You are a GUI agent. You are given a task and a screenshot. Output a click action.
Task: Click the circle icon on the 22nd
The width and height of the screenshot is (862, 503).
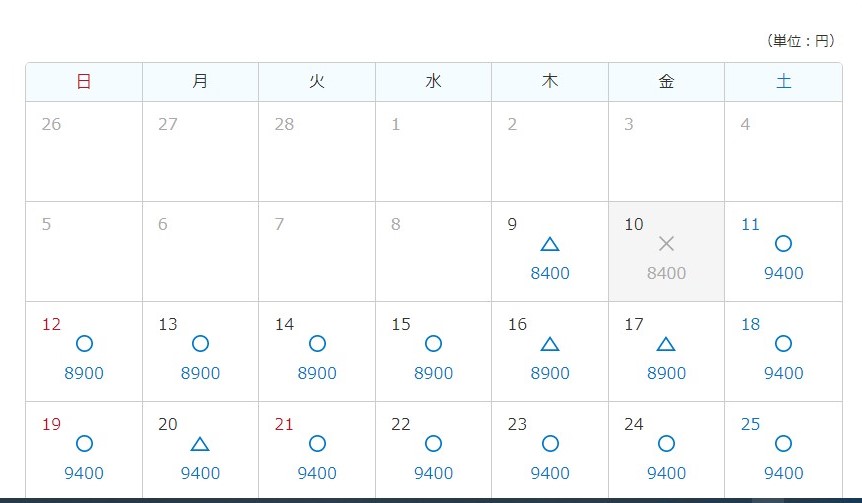click(433, 444)
